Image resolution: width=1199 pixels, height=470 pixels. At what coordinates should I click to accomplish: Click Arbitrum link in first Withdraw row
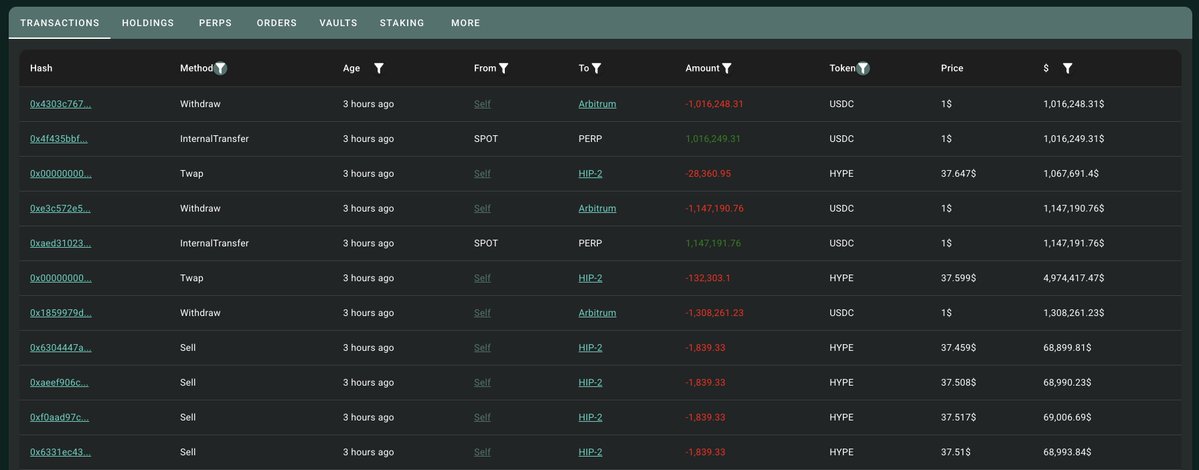[597, 104]
